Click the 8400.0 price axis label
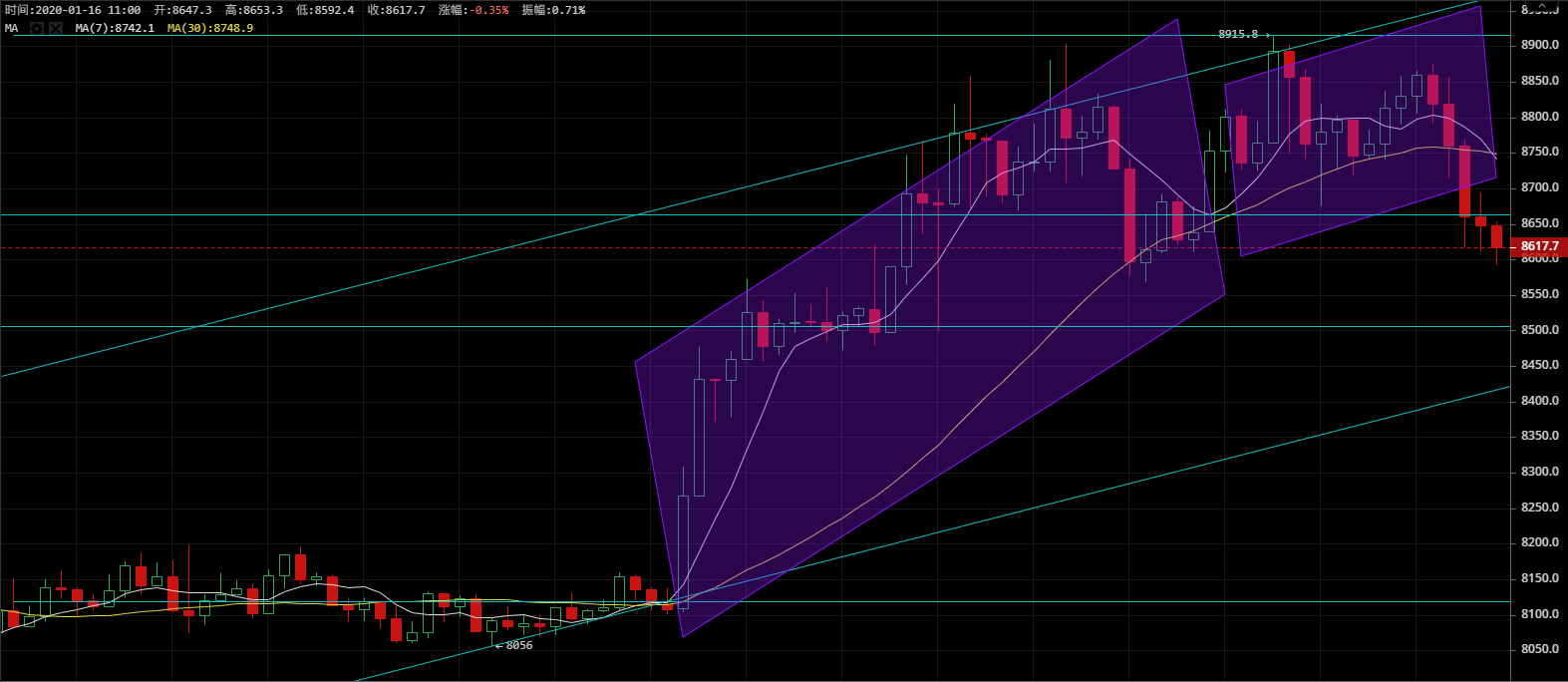Viewport: 1568px width, 682px height. (1540, 401)
